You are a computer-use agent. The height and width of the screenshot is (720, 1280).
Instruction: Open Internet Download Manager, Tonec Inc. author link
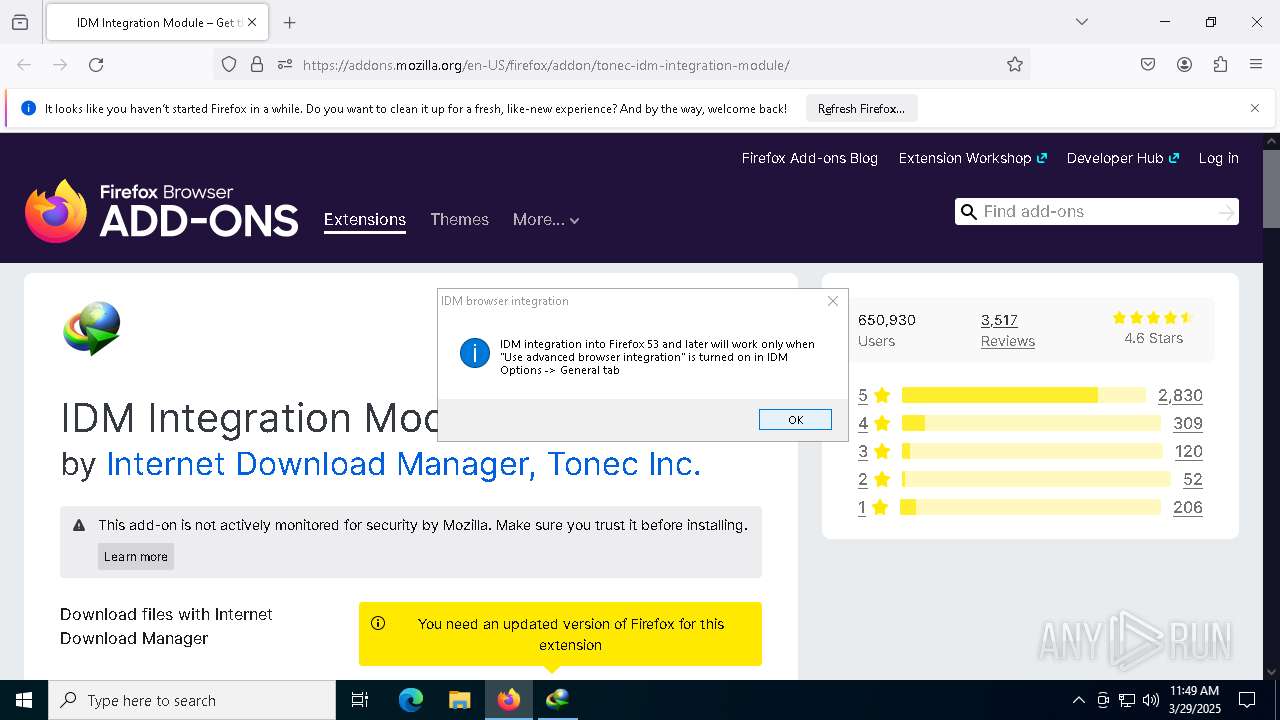403,464
